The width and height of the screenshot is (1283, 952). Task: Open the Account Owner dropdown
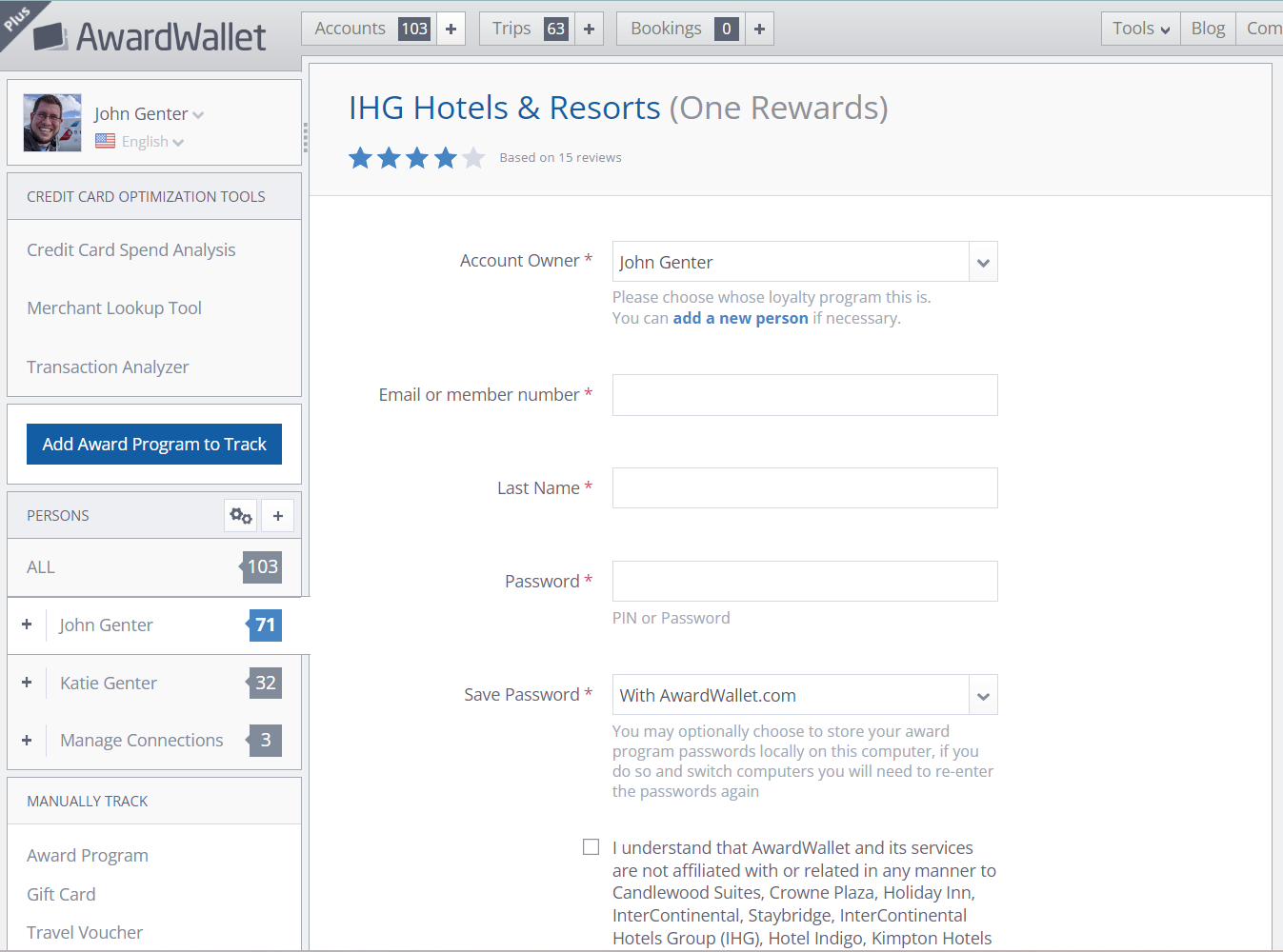tap(982, 261)
